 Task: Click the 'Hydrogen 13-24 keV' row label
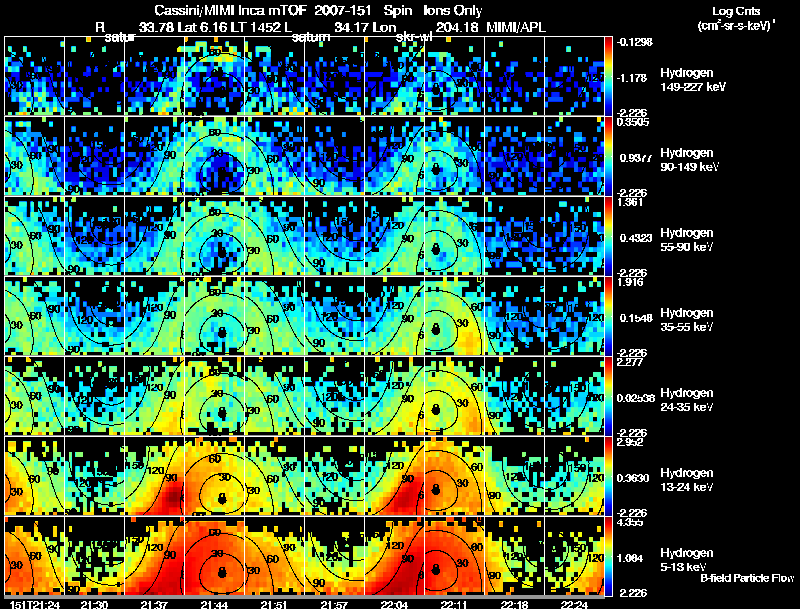pos(687,480)
